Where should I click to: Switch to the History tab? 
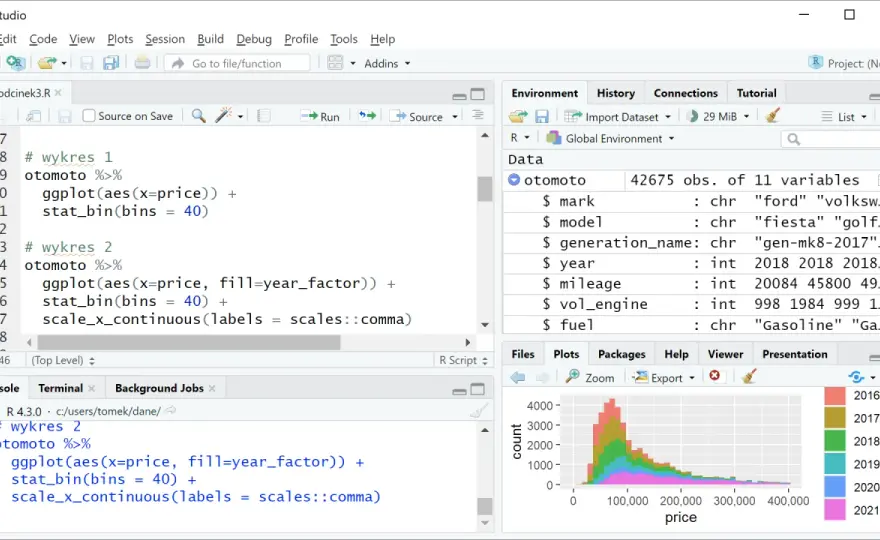tap(616, 93)
